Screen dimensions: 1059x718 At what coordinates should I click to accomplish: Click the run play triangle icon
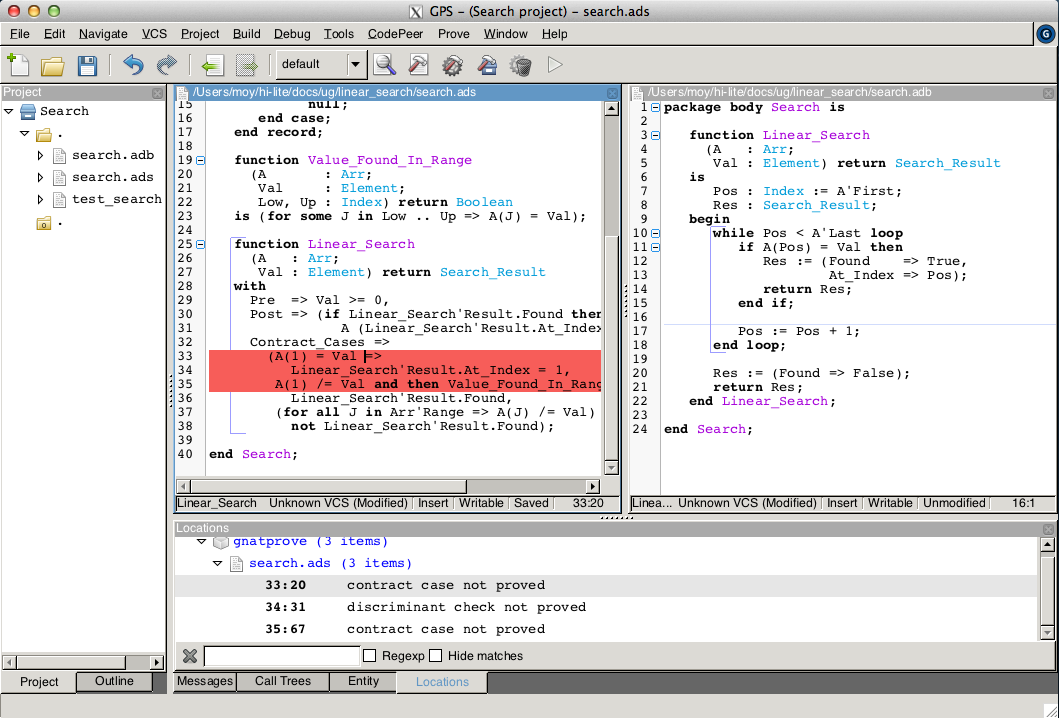coord(555,65)
